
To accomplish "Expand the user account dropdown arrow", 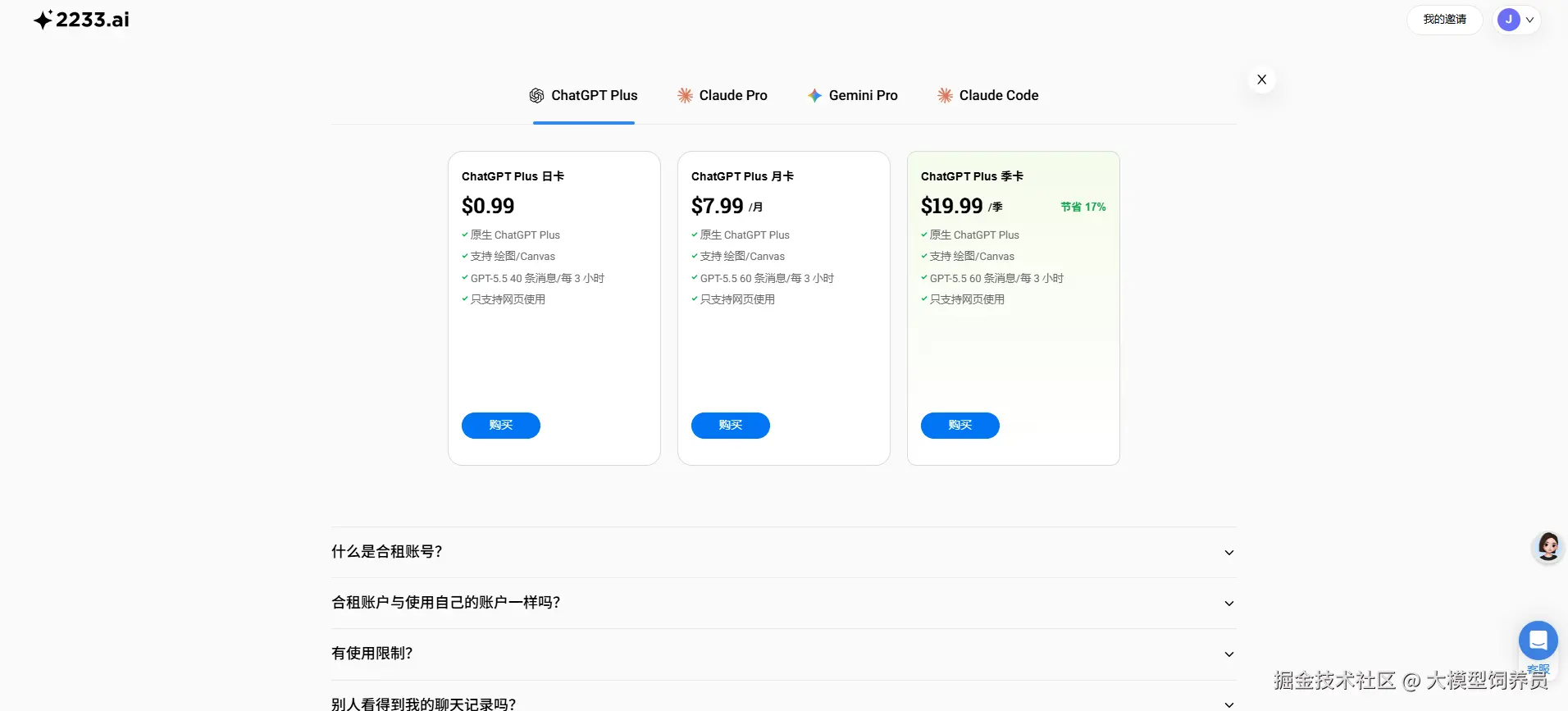I will [1529, 20].
